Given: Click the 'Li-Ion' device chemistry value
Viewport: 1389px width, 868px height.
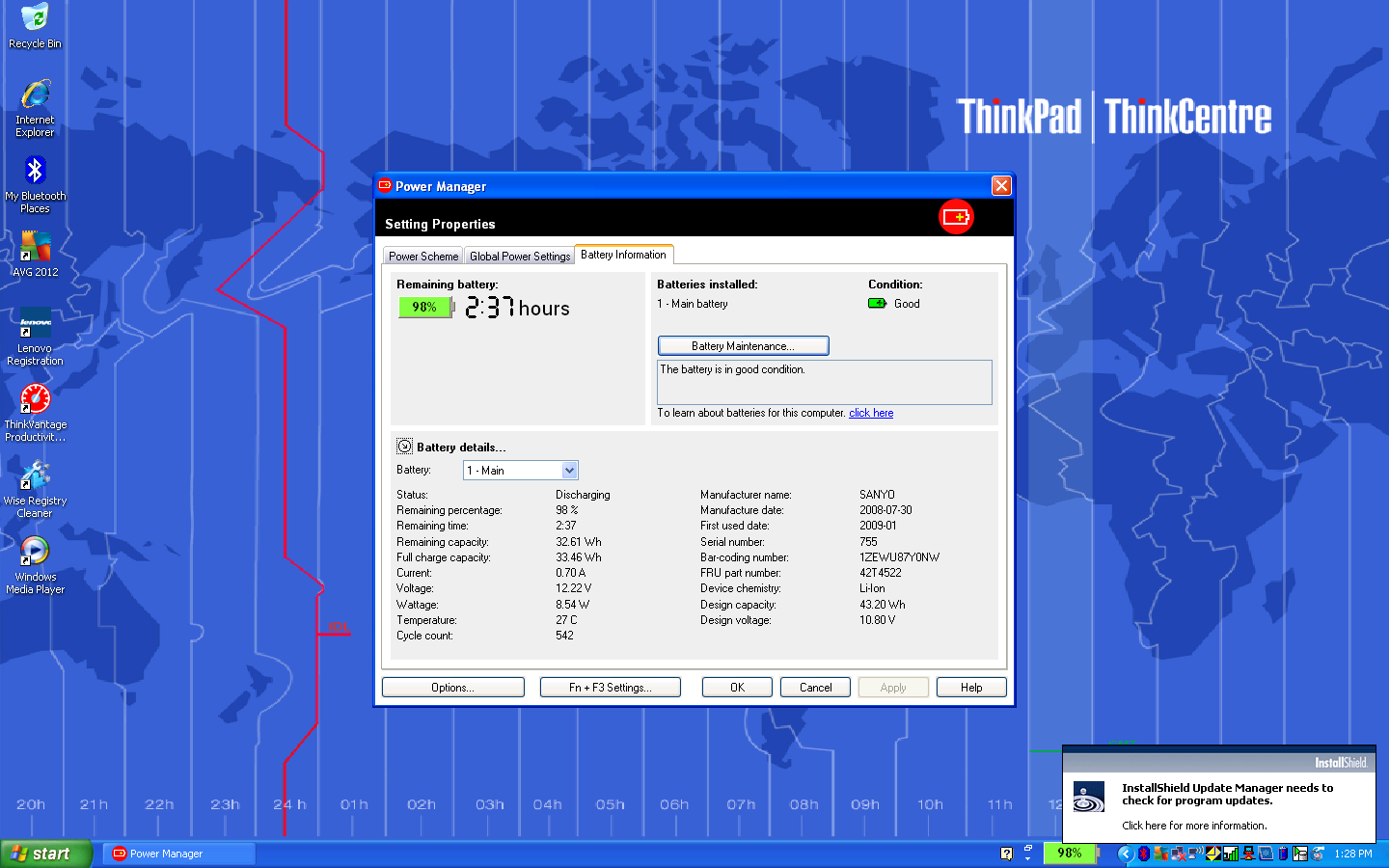Looking at the screenshot, I should pos(872,588).
